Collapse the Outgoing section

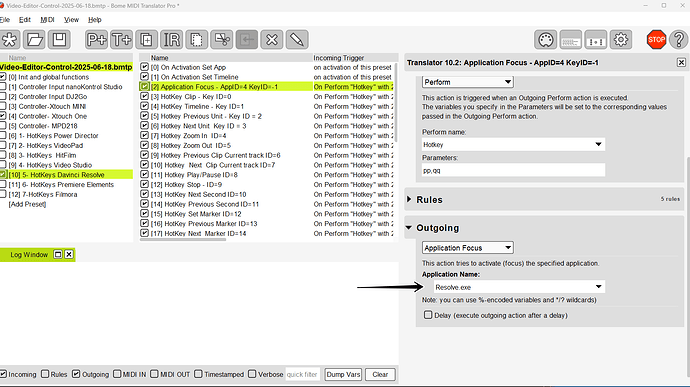click(x=409, y=228)
